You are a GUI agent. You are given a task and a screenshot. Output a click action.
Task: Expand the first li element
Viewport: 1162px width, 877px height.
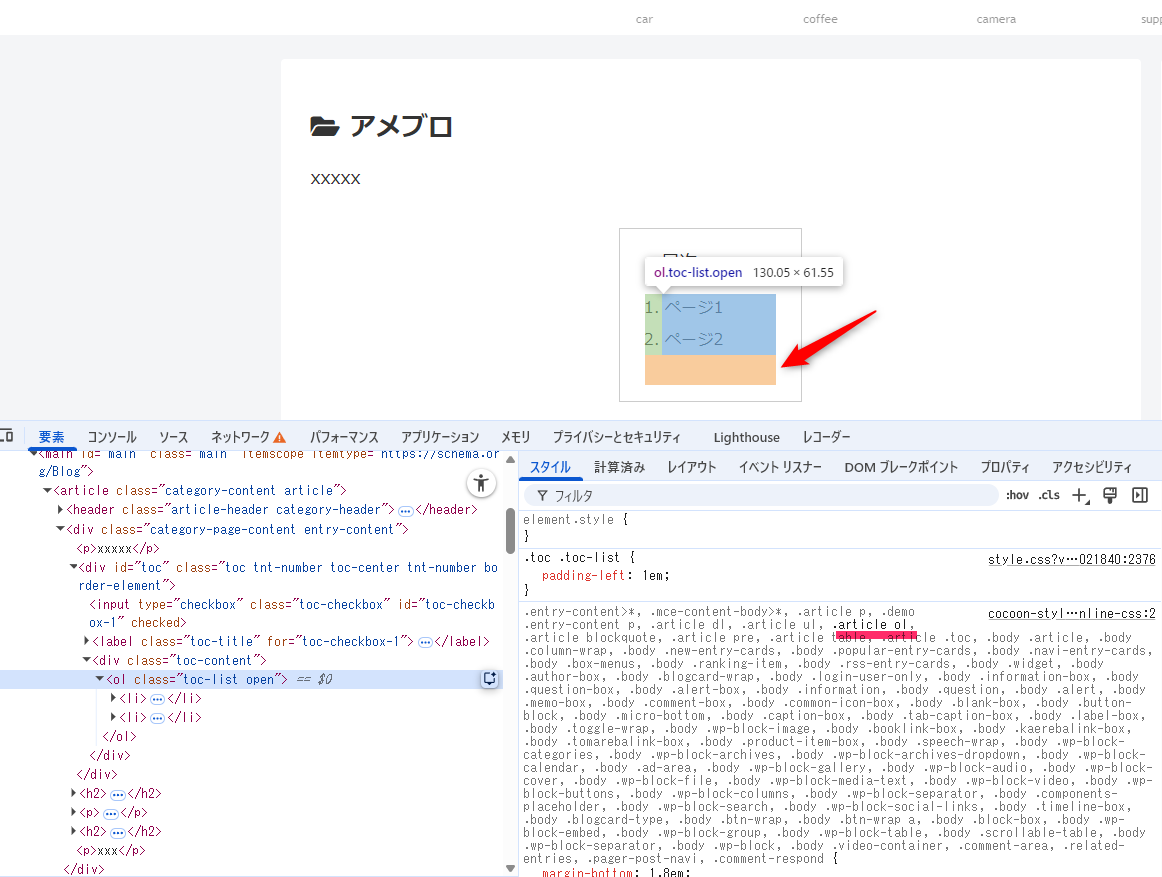coord(113,699)
